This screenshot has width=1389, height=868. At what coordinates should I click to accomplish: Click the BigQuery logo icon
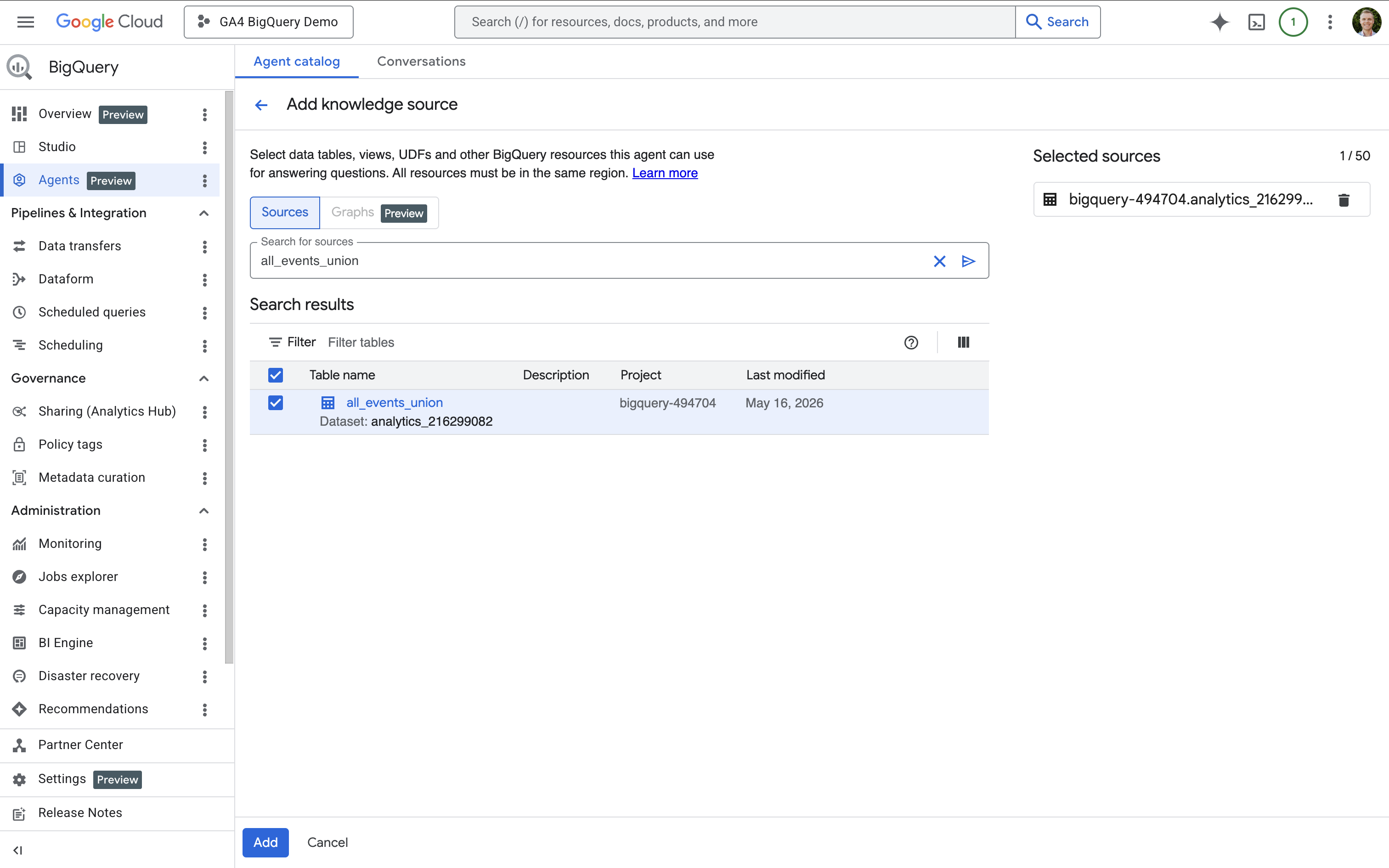point(19,67)
